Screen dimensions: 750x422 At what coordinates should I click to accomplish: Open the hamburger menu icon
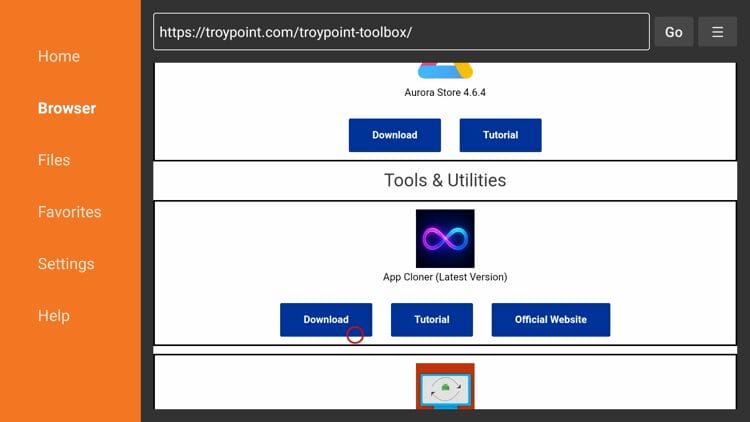point(717,32)
